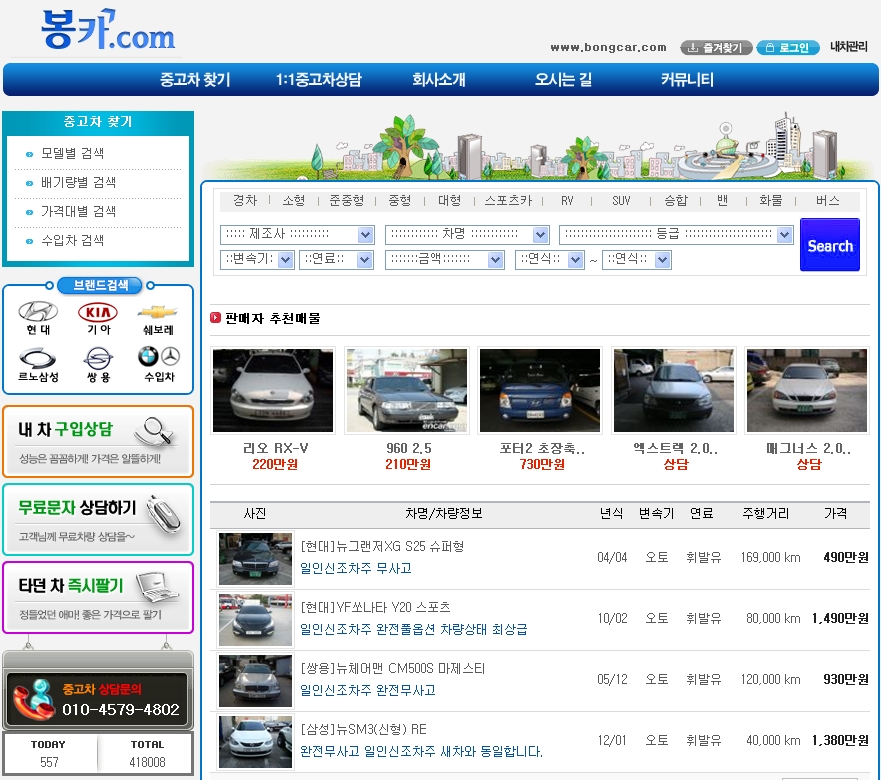This screenshot has height=780, width=881.
Task: Click the 뉴SM3 listing photo
Action: click(x=255, y=742)
